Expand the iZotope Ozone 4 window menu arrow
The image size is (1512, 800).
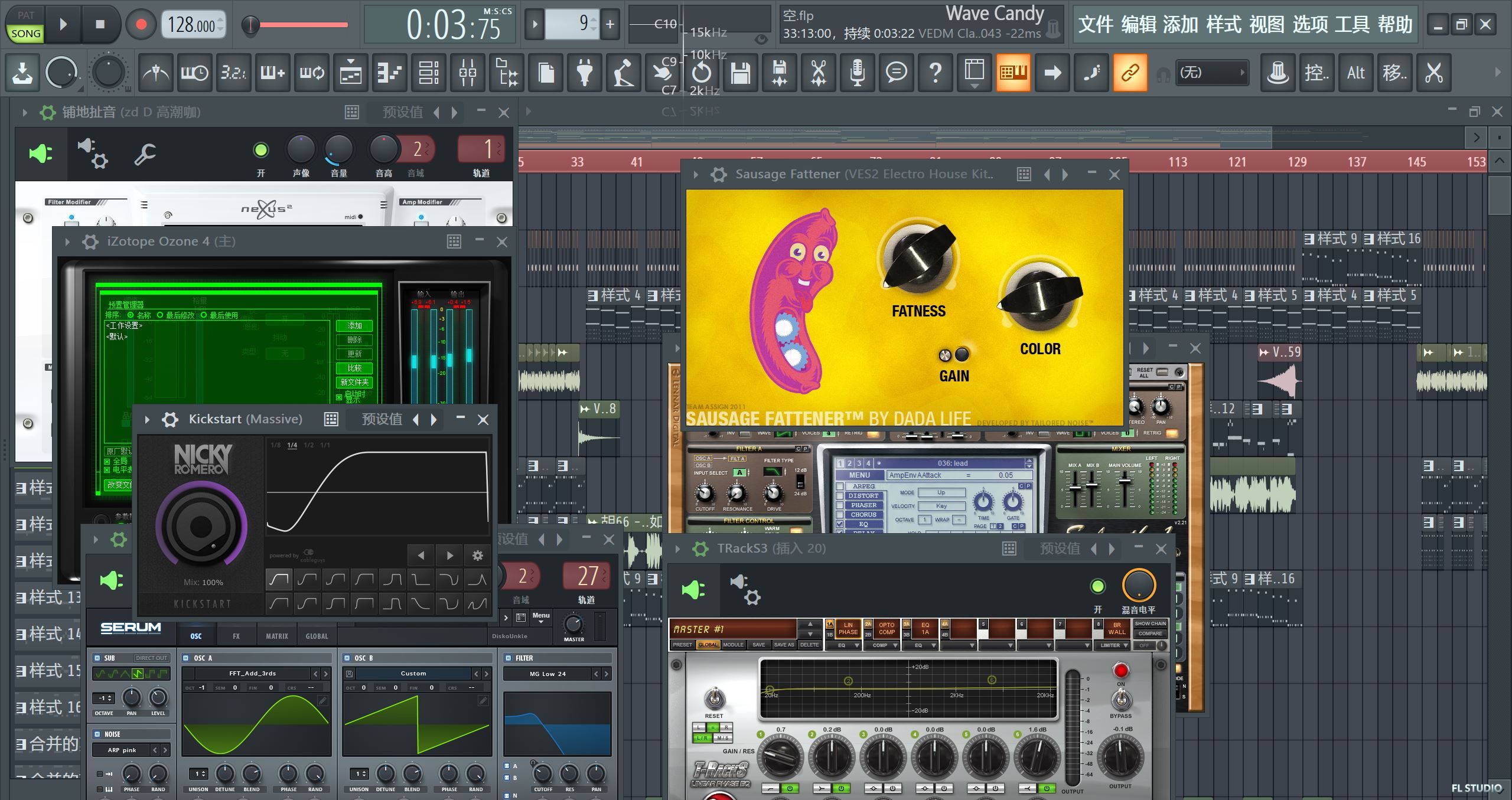[x=67, y=241]
